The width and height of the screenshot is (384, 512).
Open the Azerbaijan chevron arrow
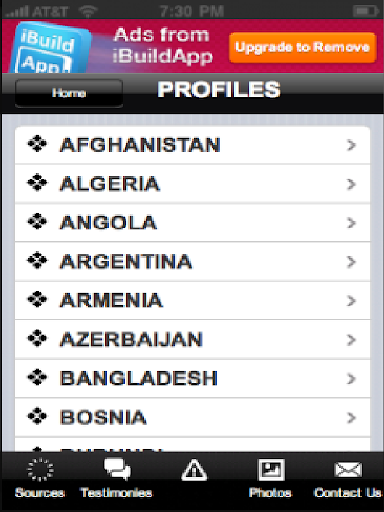click(351, 340)
